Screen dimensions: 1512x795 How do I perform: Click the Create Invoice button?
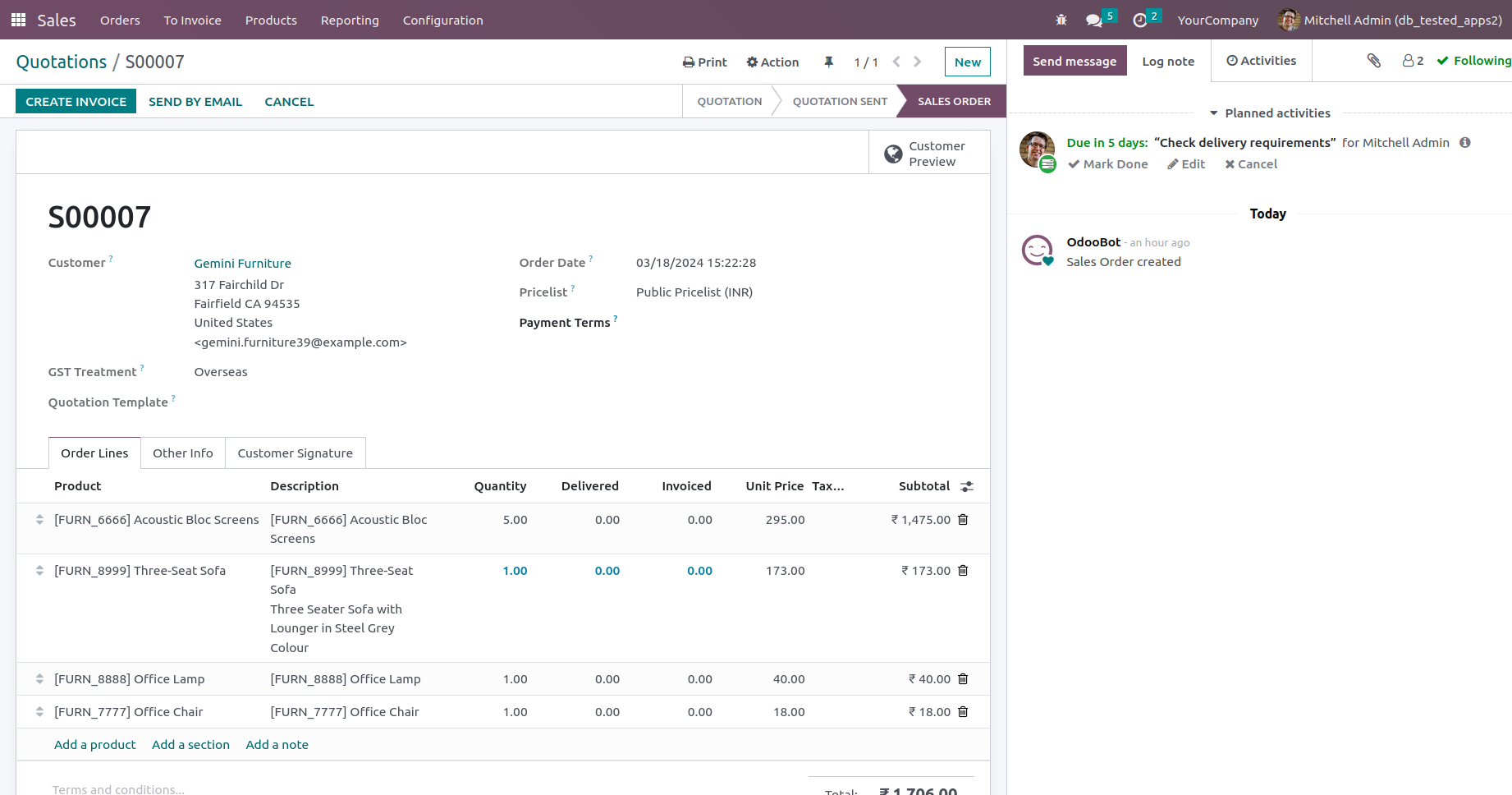76,102
